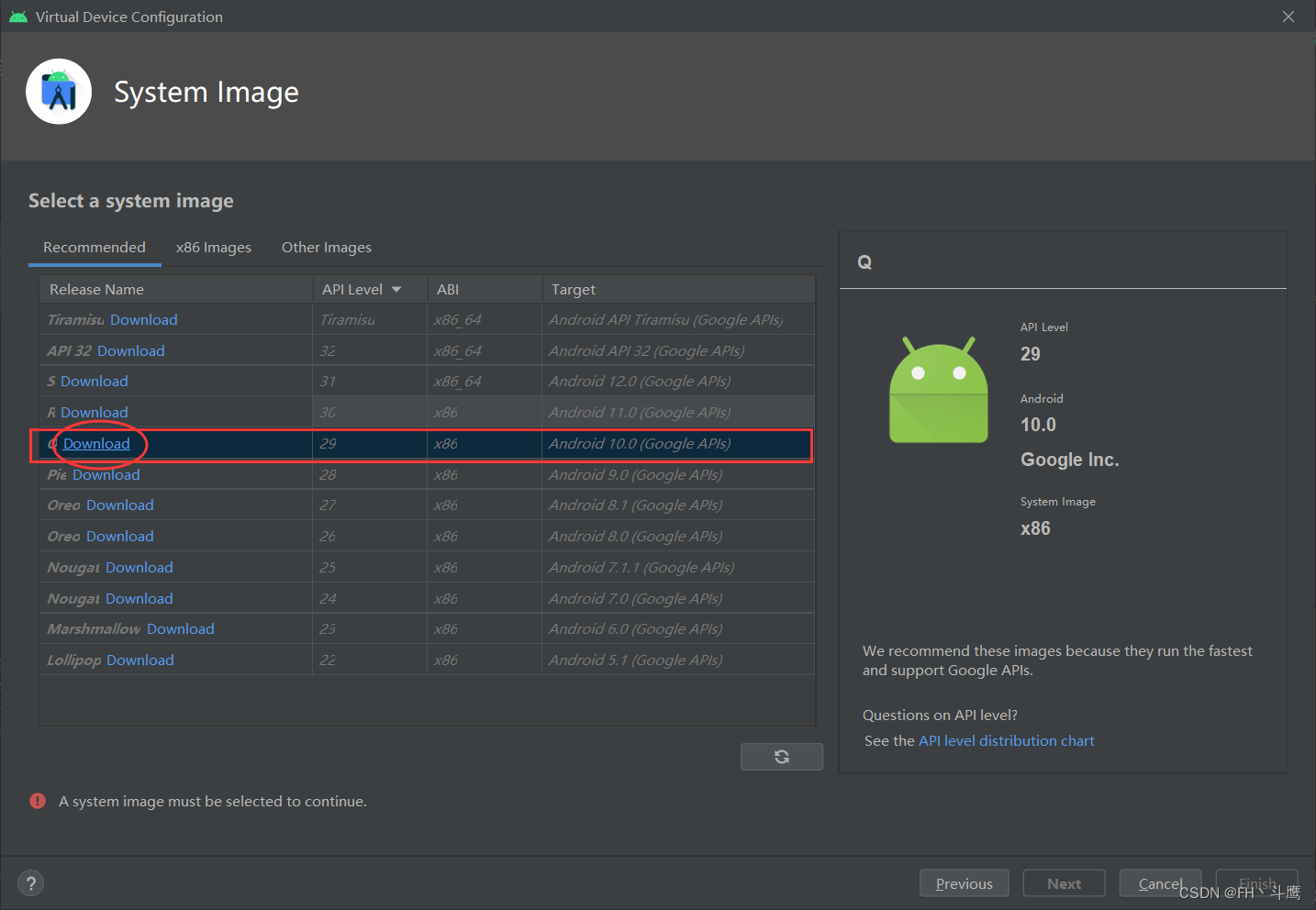Select Android 10.0 (Google APIs) cell
Image resolution: width=1316 pixels, height=910 pixels.
[x=677, y=444]
